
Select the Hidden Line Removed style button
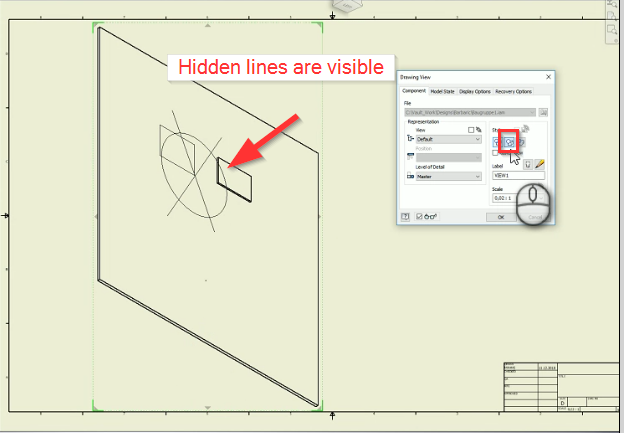[x=509, y=142]
